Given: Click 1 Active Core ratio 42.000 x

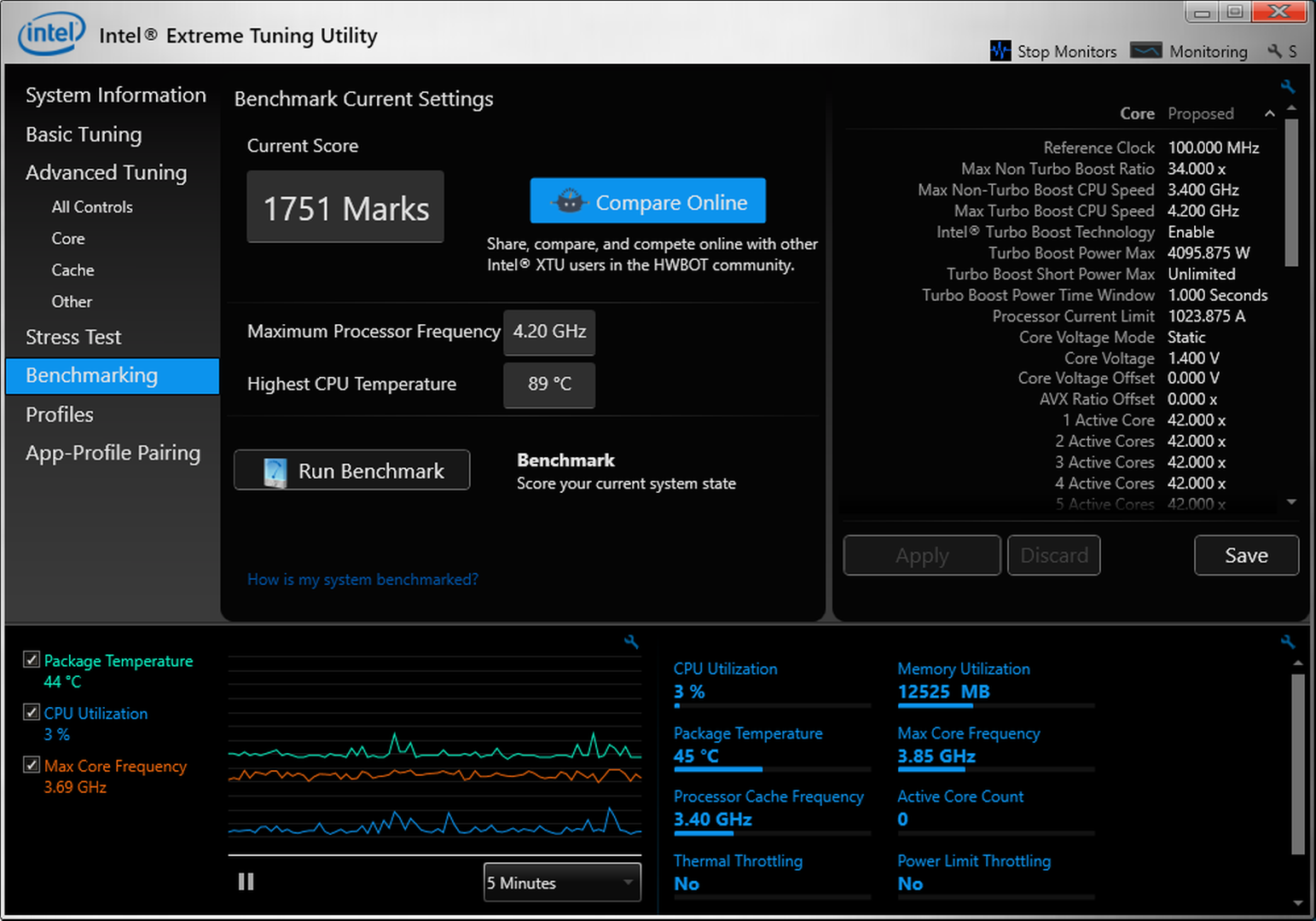Looking at the screenshot, I should coord(1197,420).
